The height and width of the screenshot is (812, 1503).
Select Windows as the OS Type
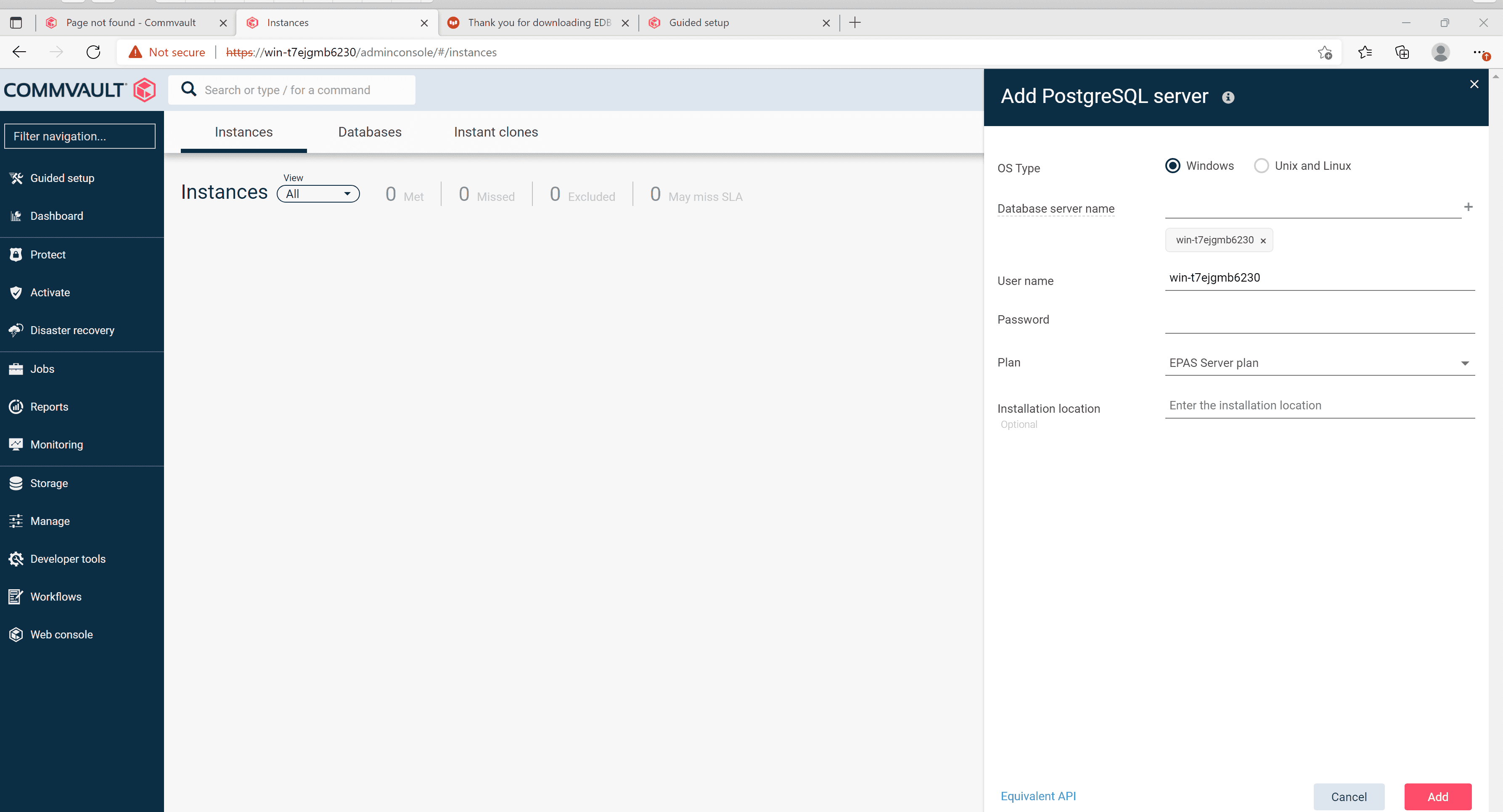[1173, 166]
